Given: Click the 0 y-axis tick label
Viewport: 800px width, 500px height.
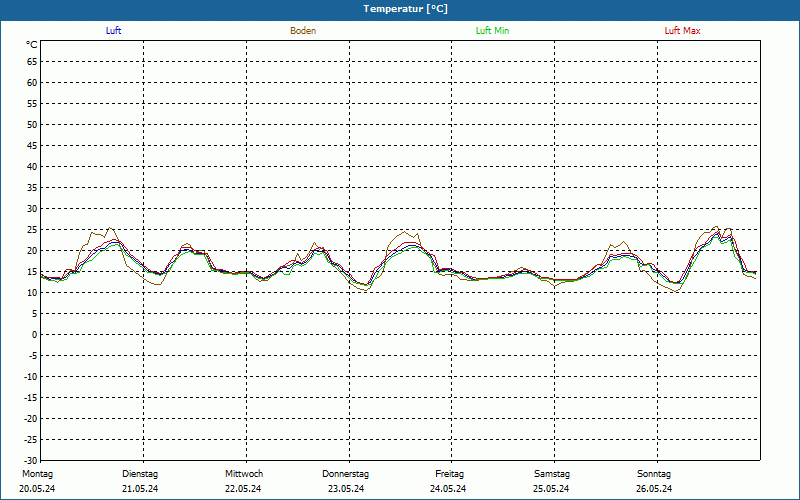Looking at the screenshot, I should (x=35, y=335).
